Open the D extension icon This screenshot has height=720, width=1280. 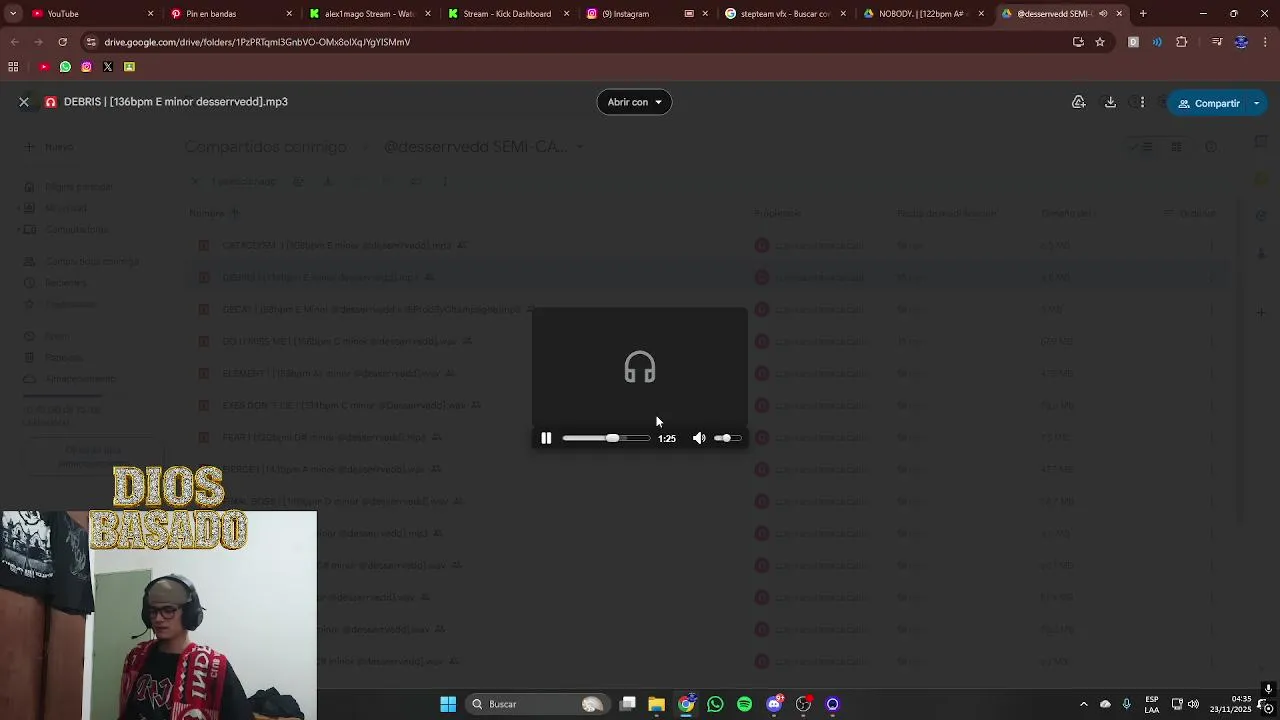click(x=1133, y=42)
